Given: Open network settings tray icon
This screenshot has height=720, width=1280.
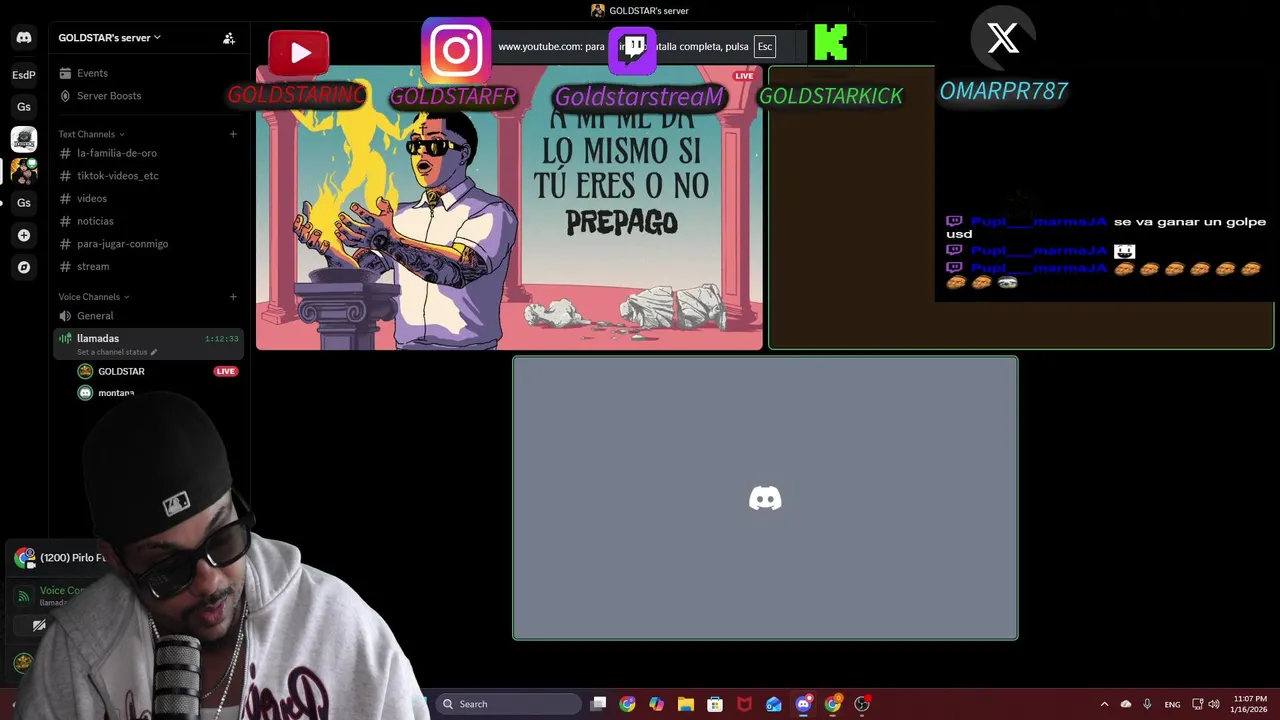Looking at the screenshot, I should (1198, 704).
